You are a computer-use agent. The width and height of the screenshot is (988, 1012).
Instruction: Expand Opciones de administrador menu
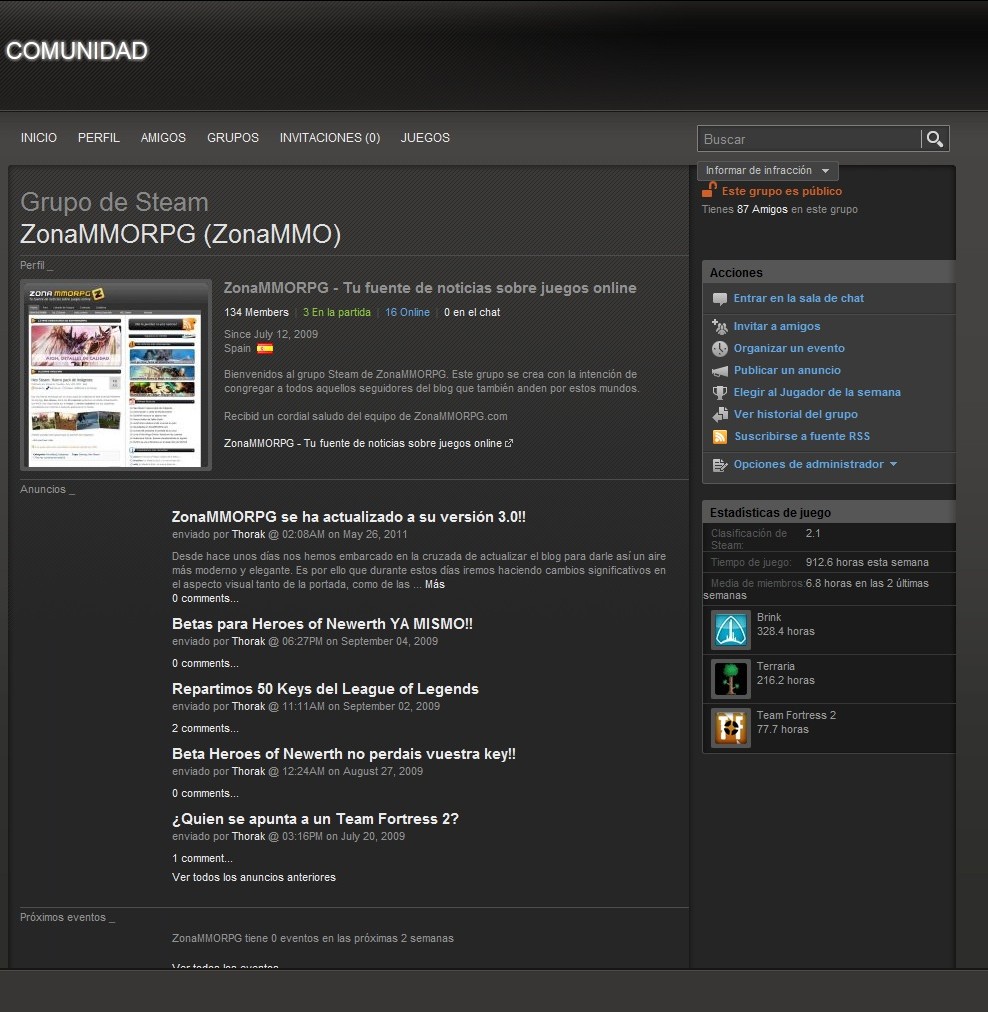[814, 465]
